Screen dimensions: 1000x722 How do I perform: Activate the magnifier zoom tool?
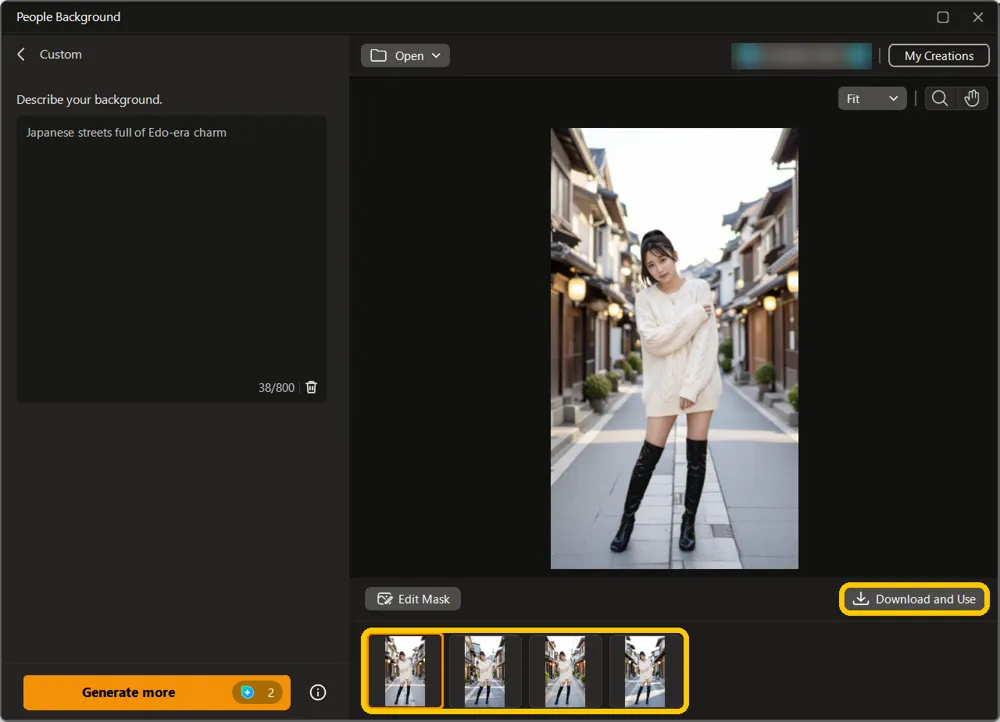coord(939,99)
